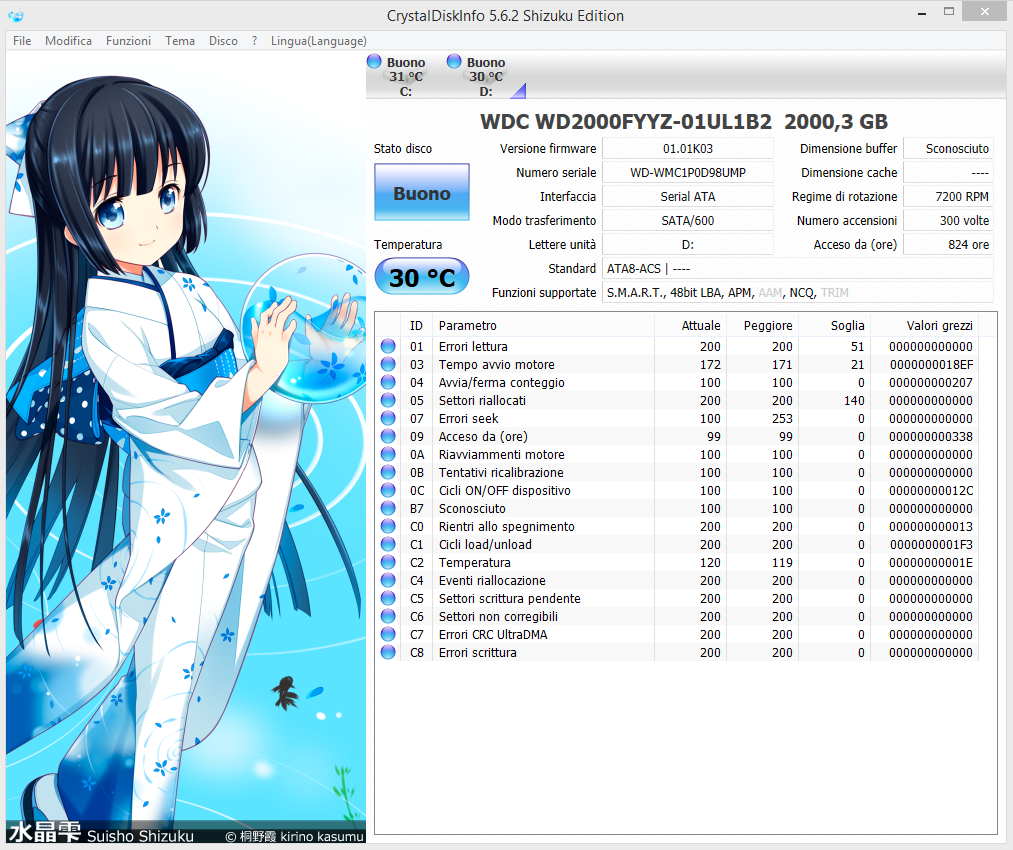Click the Peggiore column header
The image size is (1013, 850).
pyautogui.click(x=763, y=326)
